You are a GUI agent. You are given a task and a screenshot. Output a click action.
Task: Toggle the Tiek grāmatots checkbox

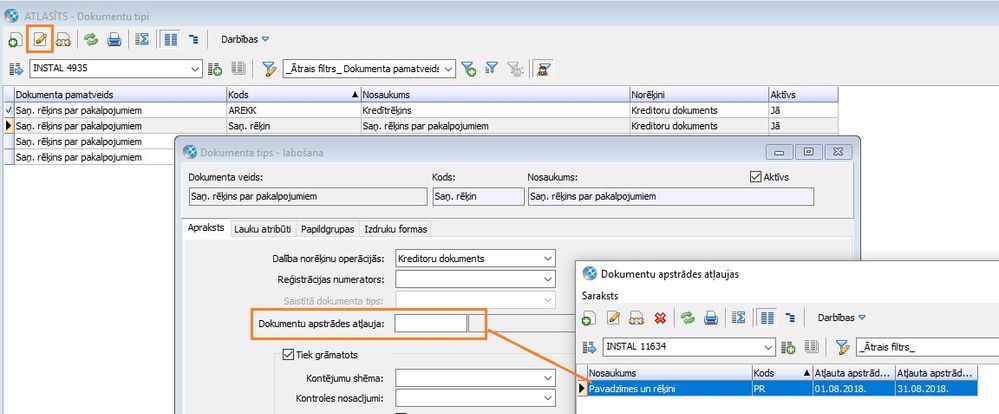(287, 354)
